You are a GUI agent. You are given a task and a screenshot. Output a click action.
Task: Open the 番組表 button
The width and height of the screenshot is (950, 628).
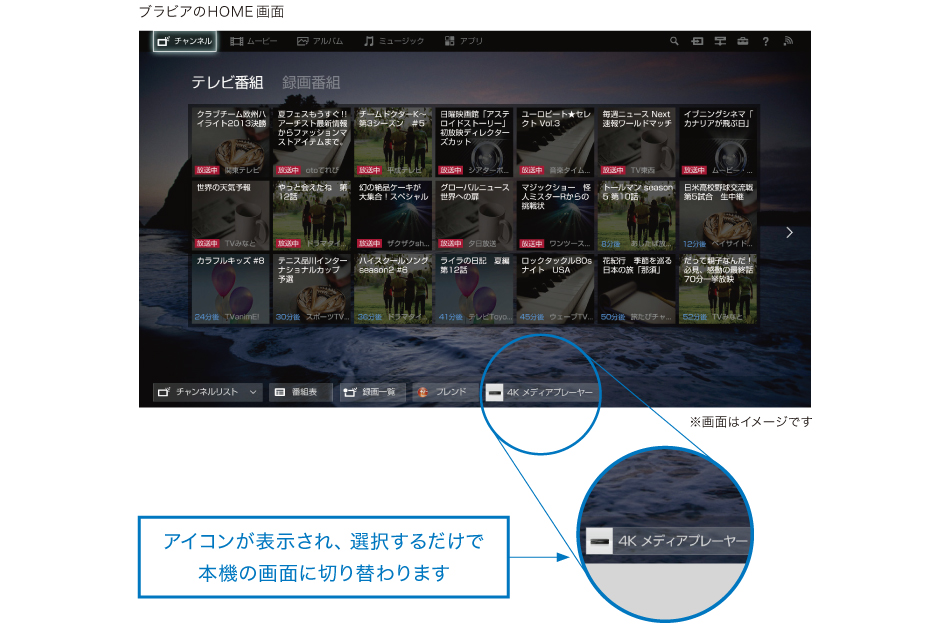pyautogui.click(x=297, y=393)
